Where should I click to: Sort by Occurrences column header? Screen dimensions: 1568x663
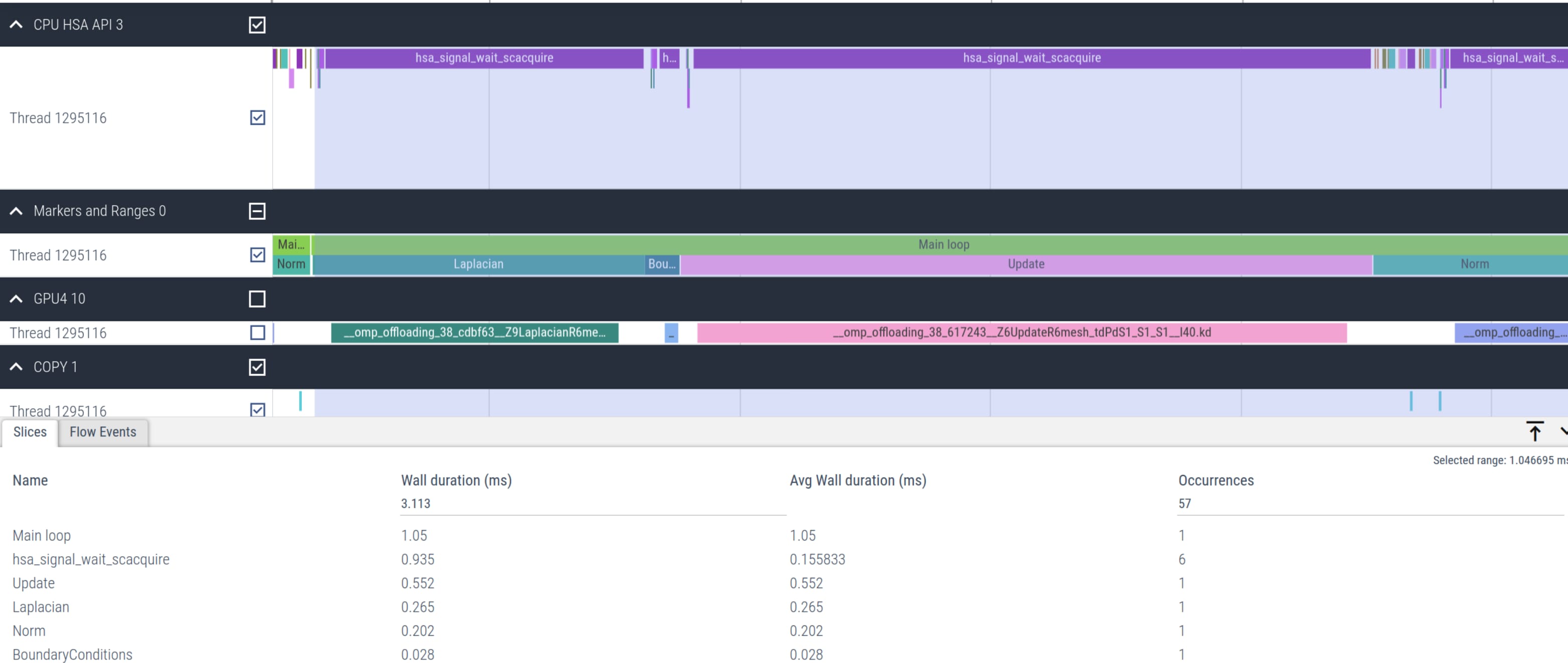1215,480
